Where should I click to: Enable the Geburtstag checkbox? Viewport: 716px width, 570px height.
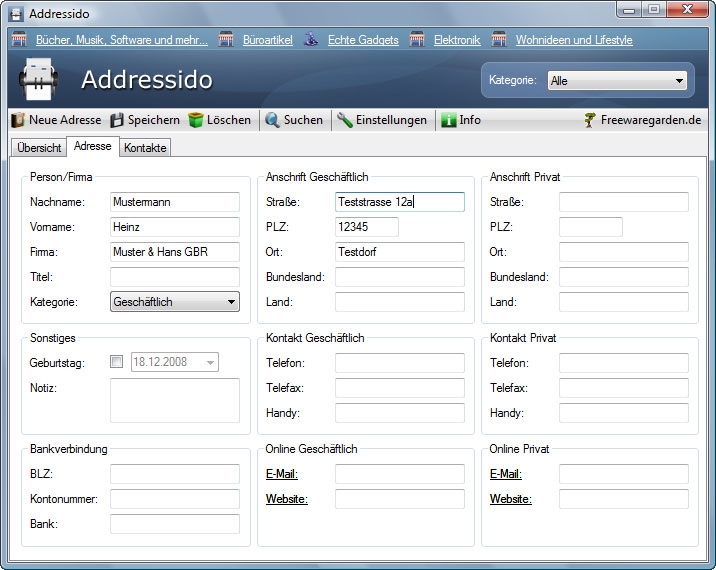(117, 362)
